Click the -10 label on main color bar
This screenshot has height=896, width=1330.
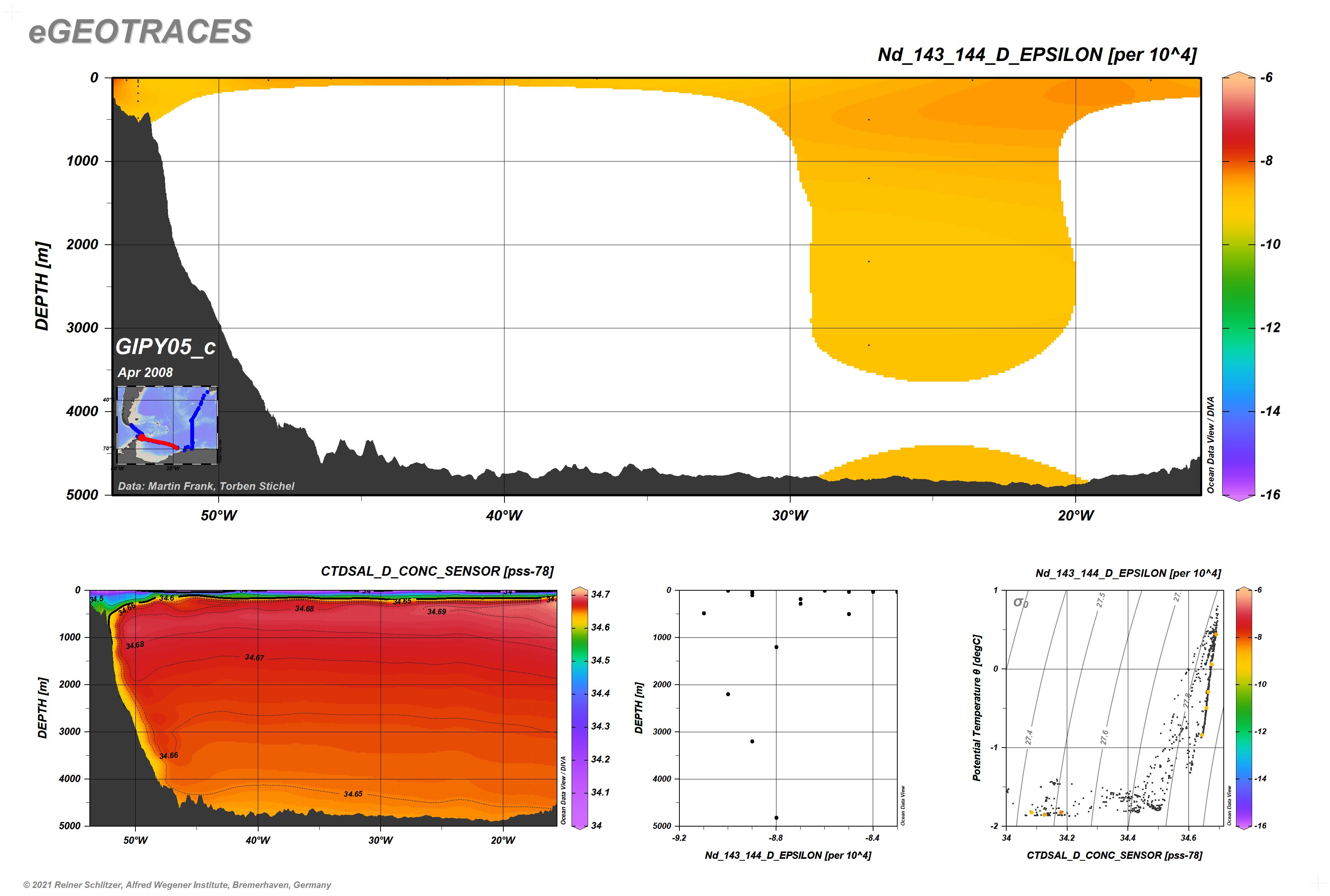click(x=1271, y=245)
